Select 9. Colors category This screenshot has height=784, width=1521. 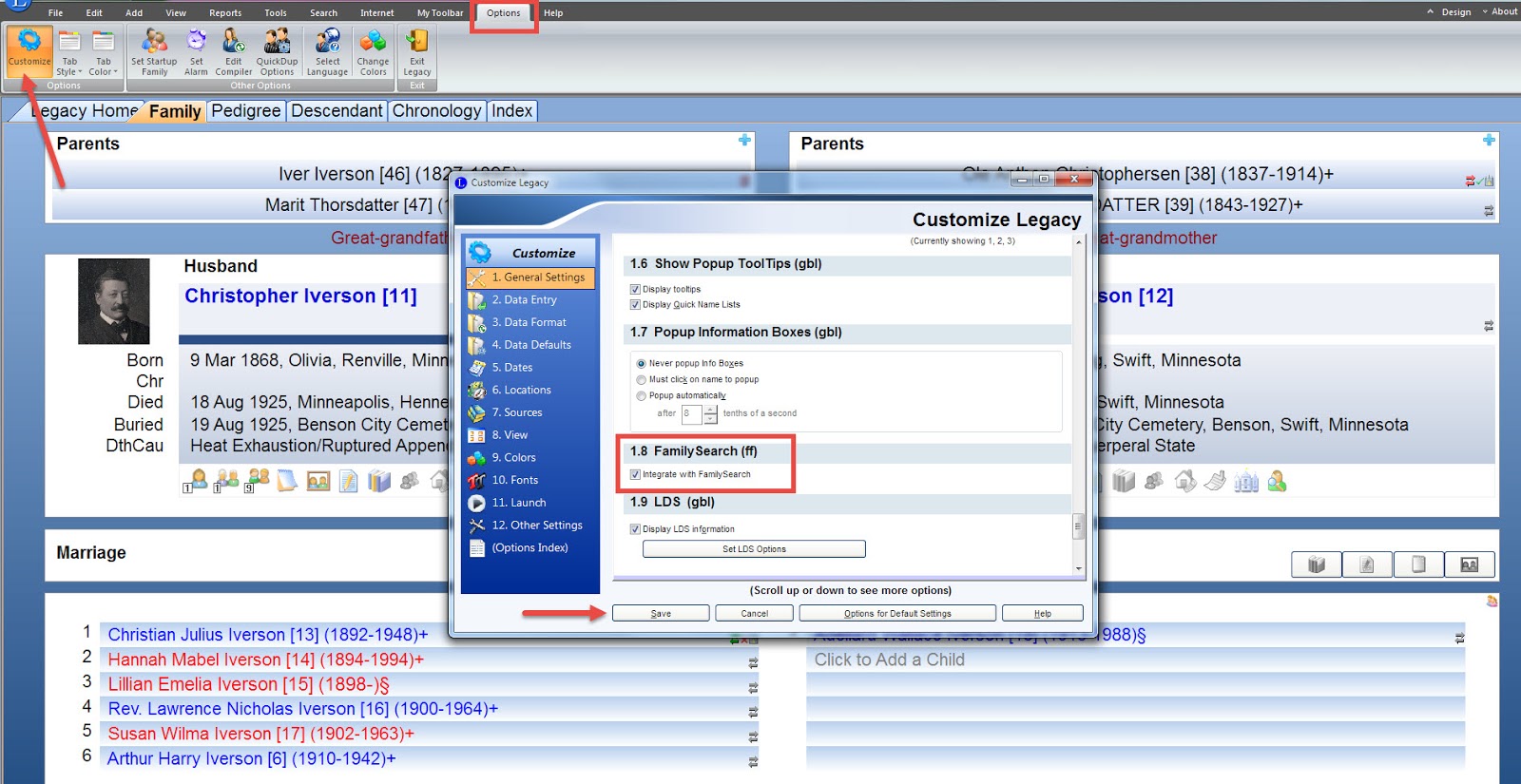point(530,458)
